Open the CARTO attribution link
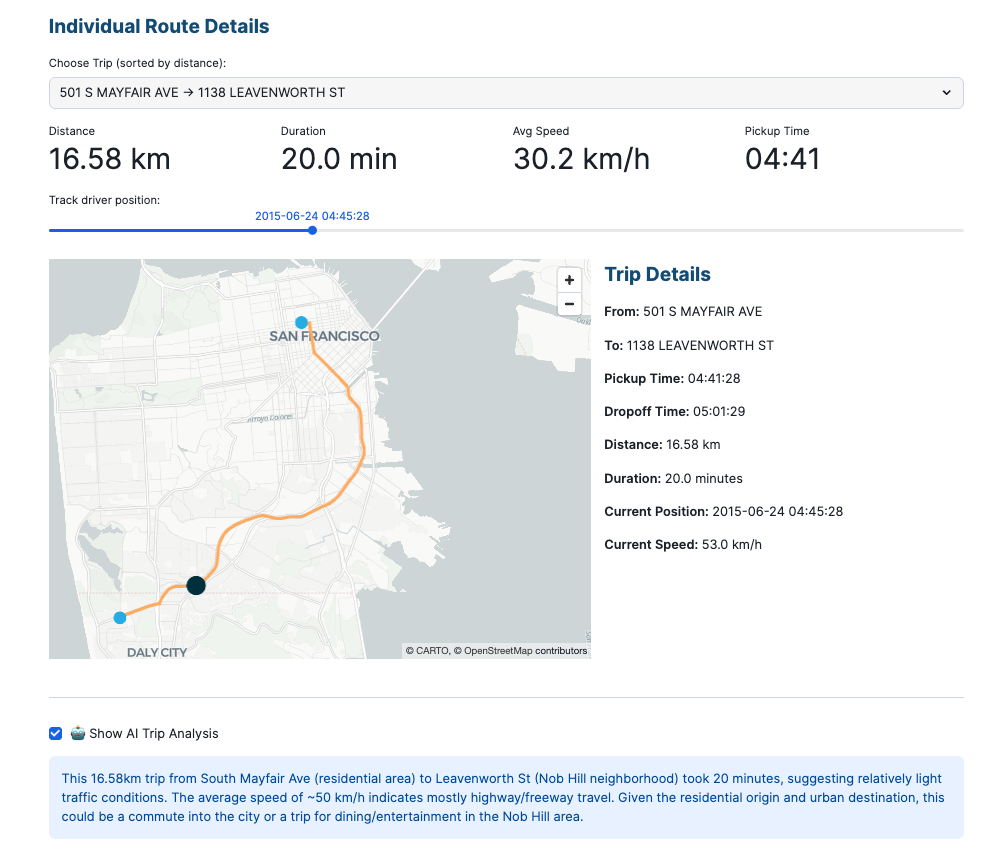Screen dimensions: 990x866 (426, 650)
